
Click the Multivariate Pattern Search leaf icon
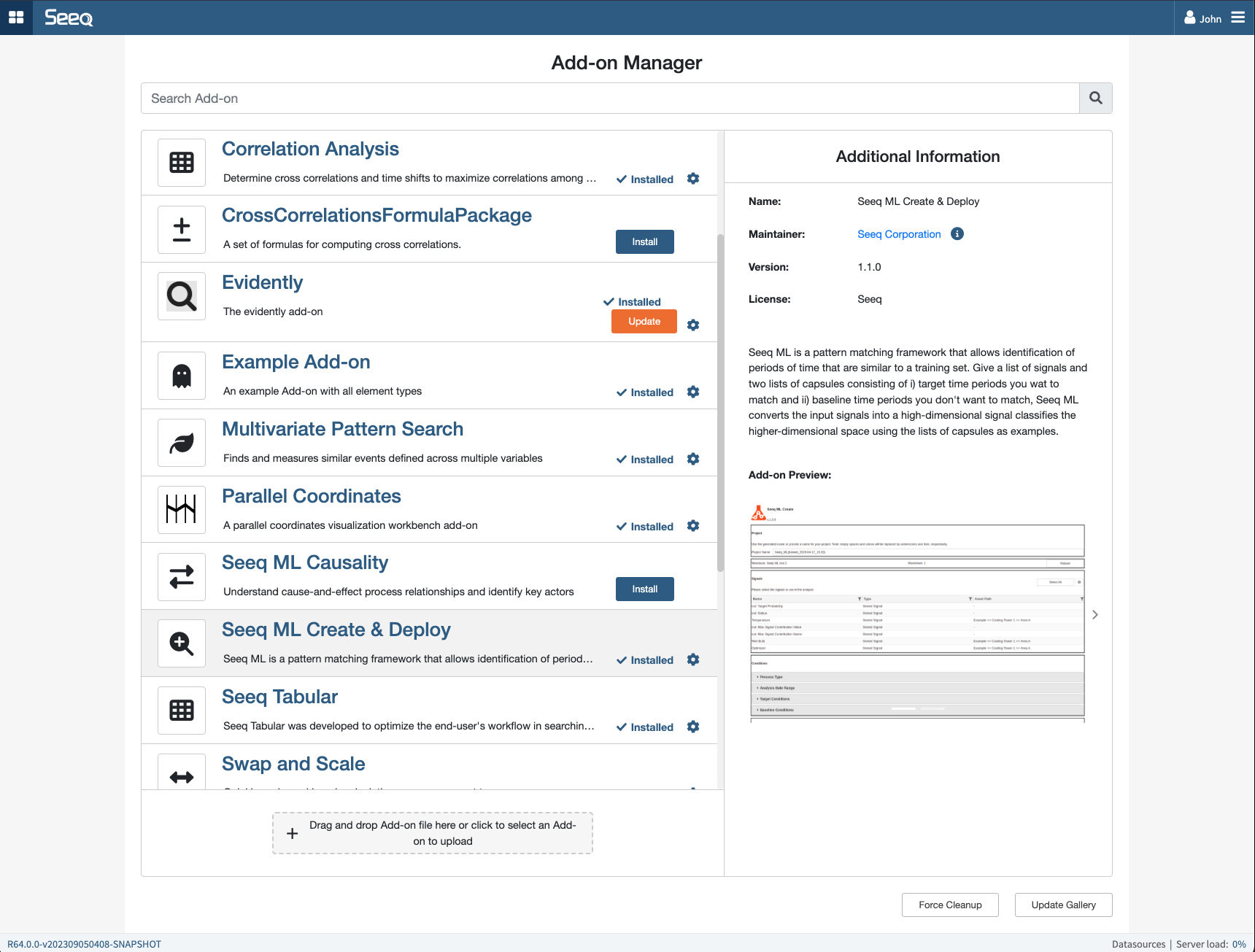point(181,442)
